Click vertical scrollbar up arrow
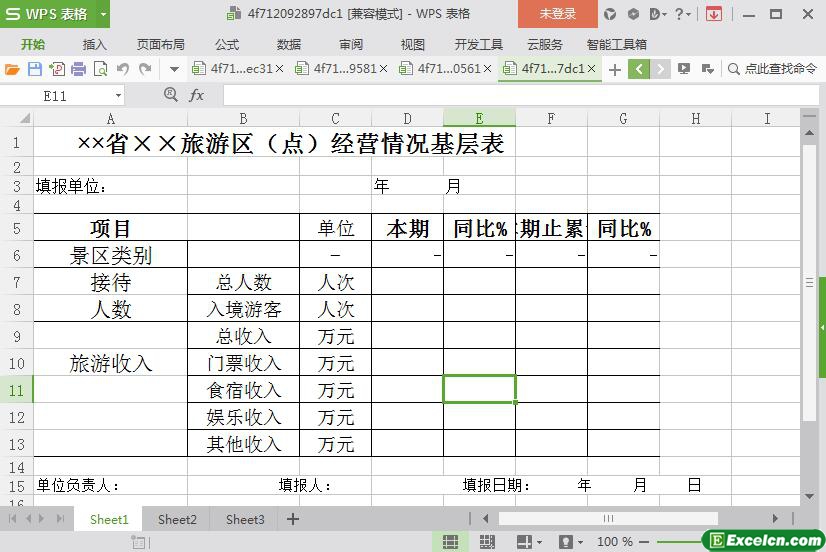 809,133
